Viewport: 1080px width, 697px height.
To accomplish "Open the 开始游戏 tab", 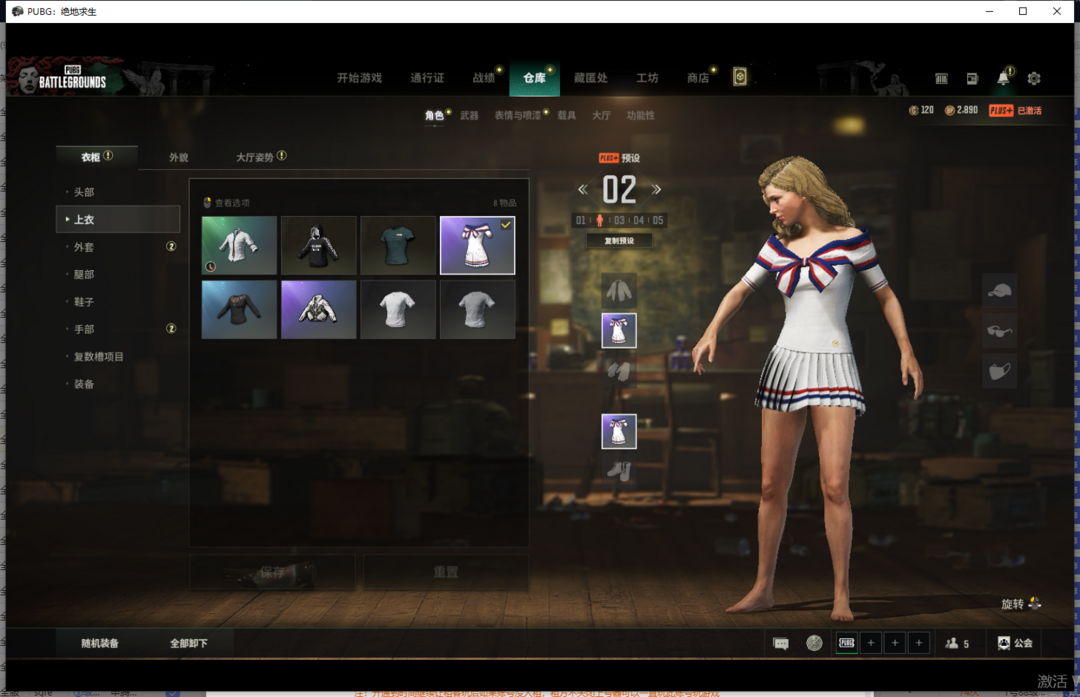I will point(360,78).
